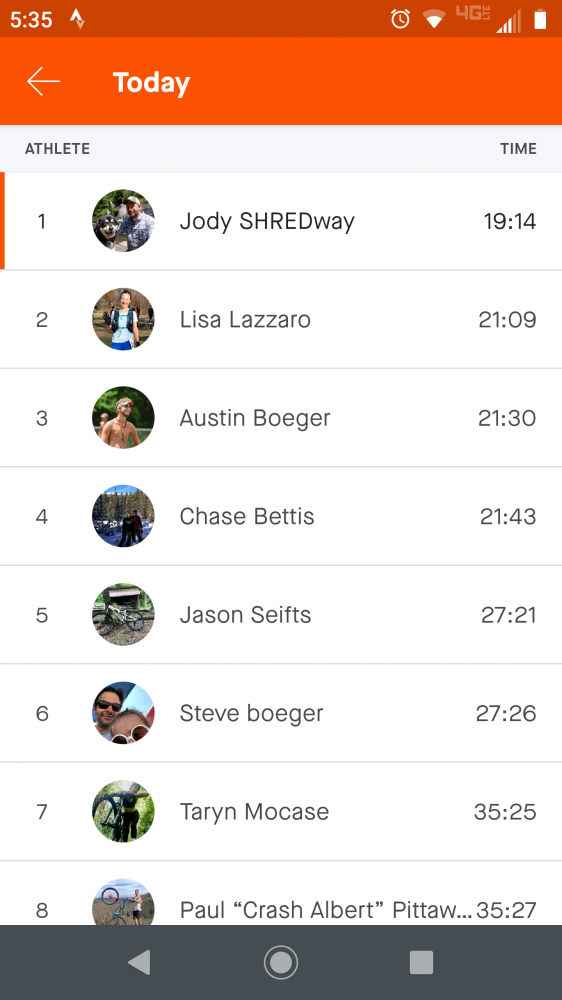
Task: Tap the TIME column header
Action: 518,149
